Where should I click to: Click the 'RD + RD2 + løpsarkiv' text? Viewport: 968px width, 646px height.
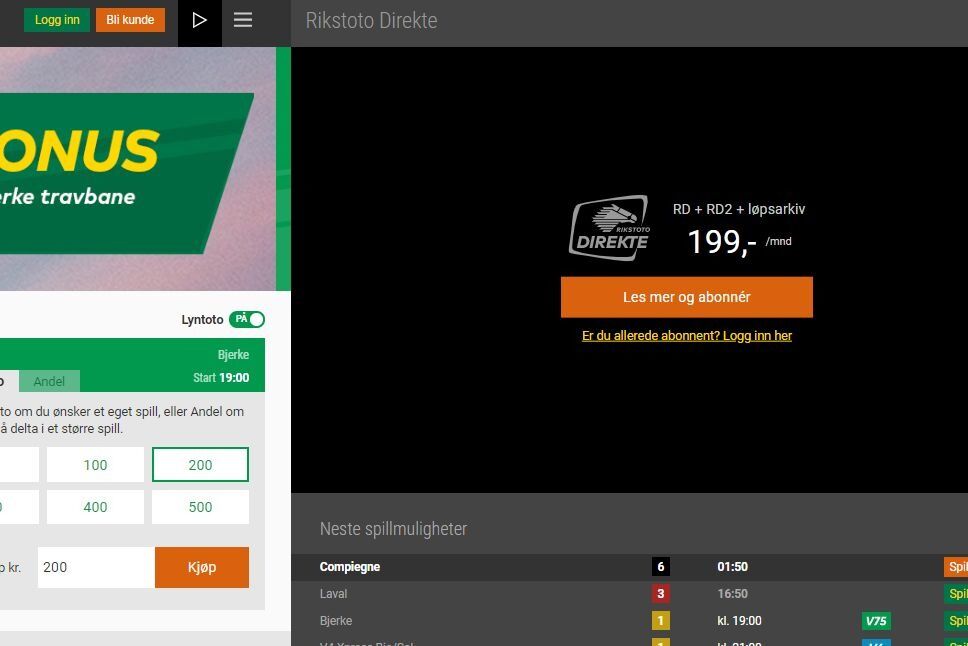pyautogui.click(x=739, y=209)
